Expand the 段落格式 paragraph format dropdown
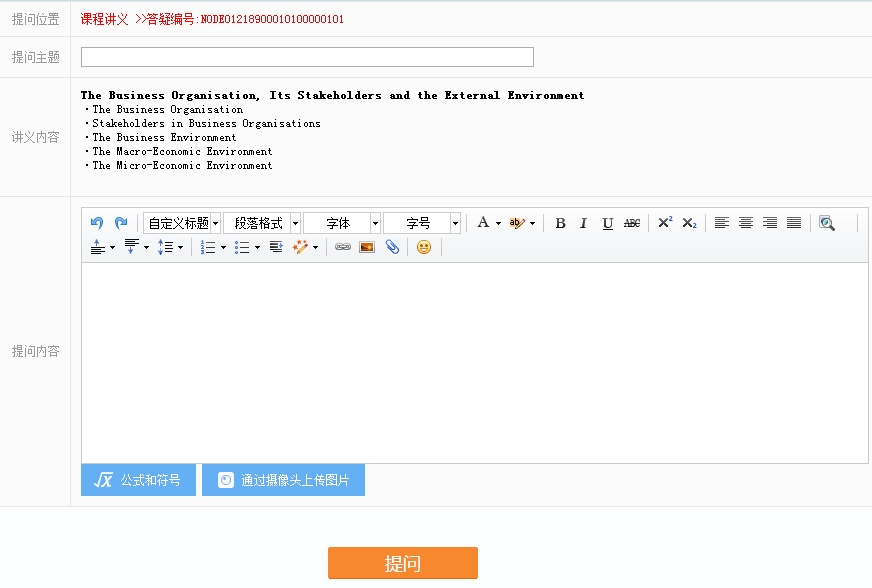 point(262,223)
